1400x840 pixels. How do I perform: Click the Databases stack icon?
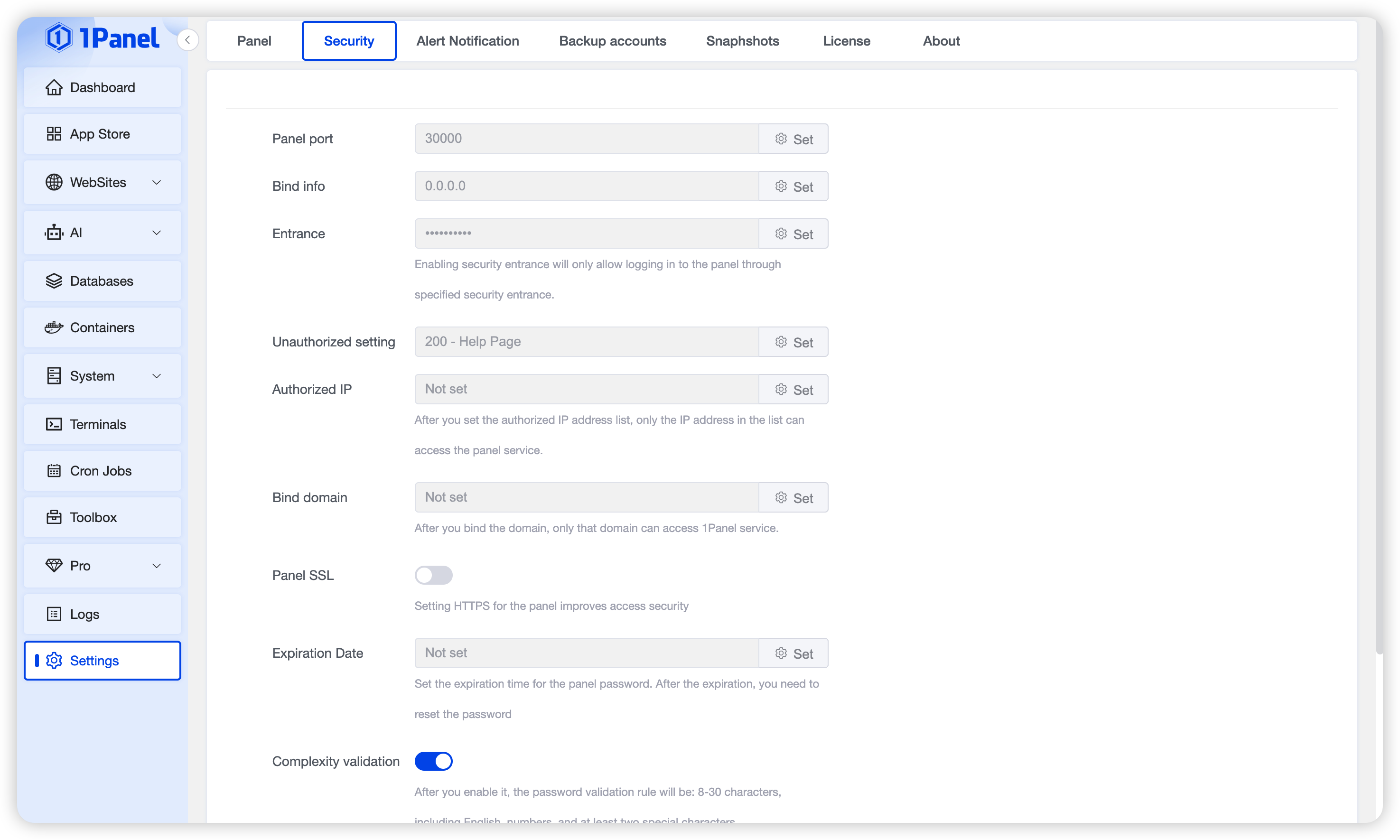pos(54,281)
